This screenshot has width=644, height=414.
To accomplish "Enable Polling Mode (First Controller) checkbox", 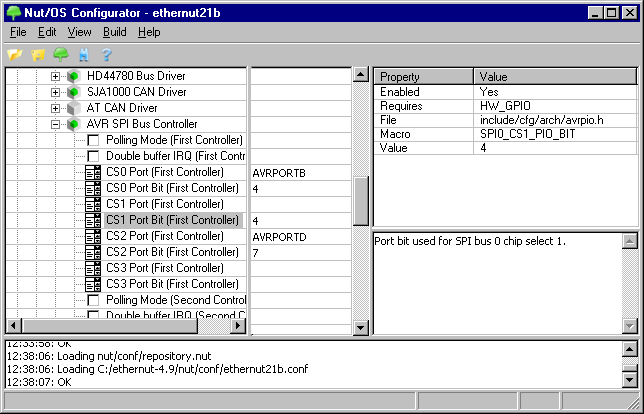I will click(93, 140).
